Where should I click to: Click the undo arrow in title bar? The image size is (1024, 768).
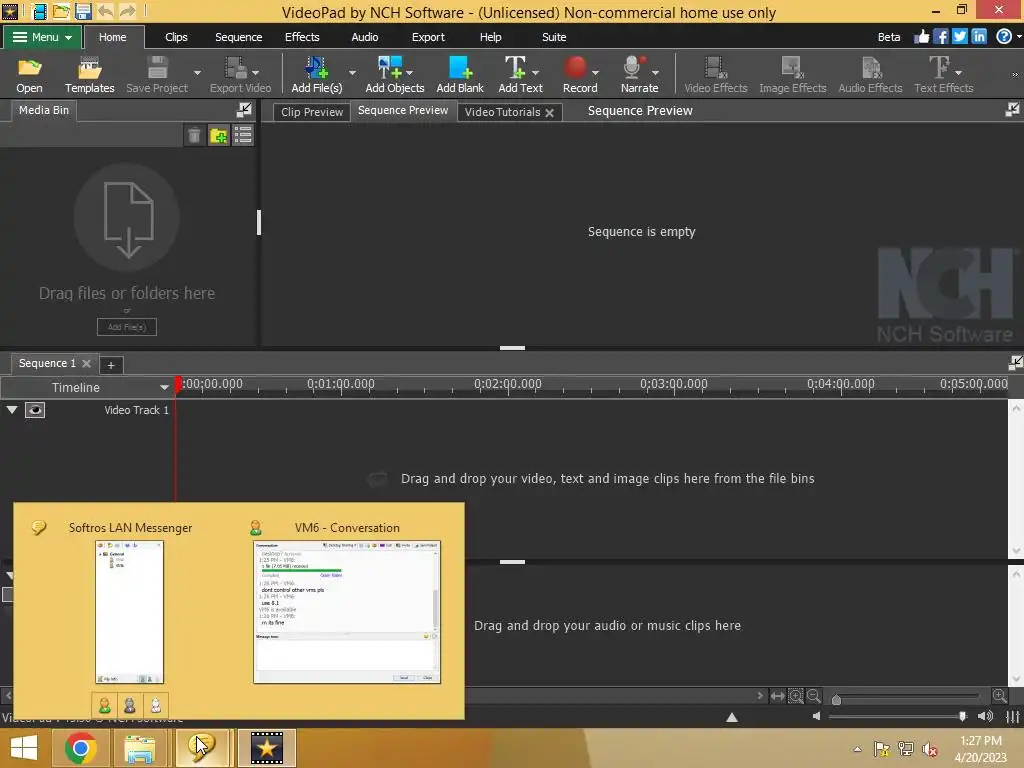105,11
